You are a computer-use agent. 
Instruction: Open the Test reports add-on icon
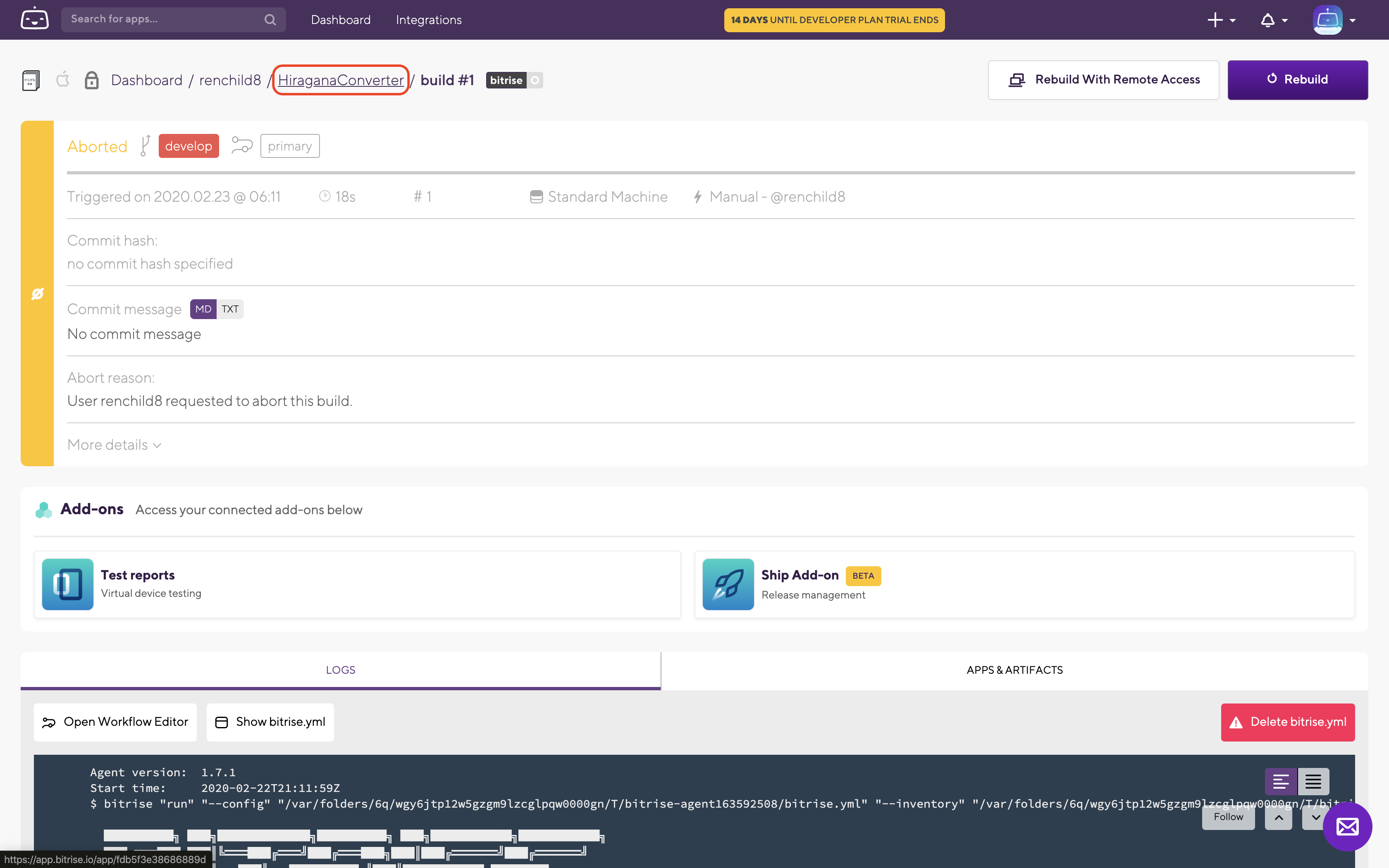click(x=68, y=584)
